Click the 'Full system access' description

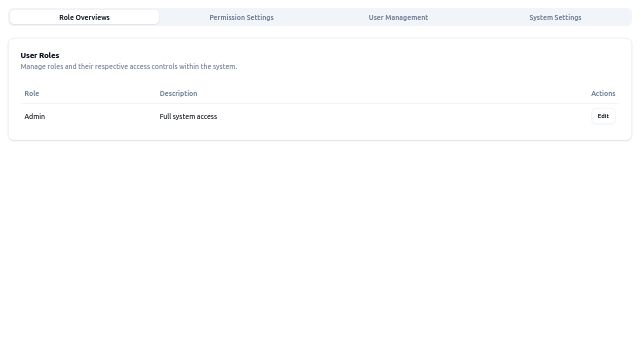[188, 116]
